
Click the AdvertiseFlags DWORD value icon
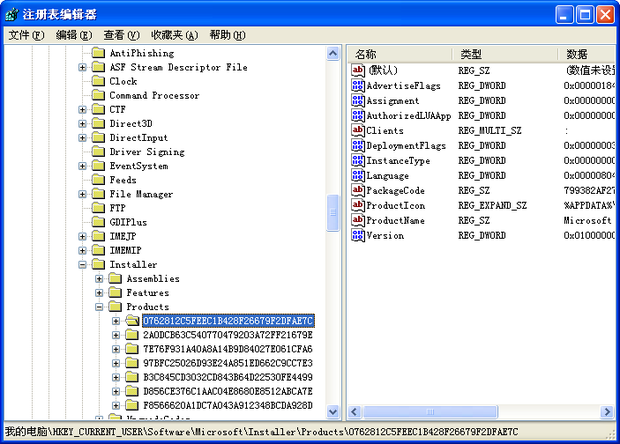click(x=357, y=85)
